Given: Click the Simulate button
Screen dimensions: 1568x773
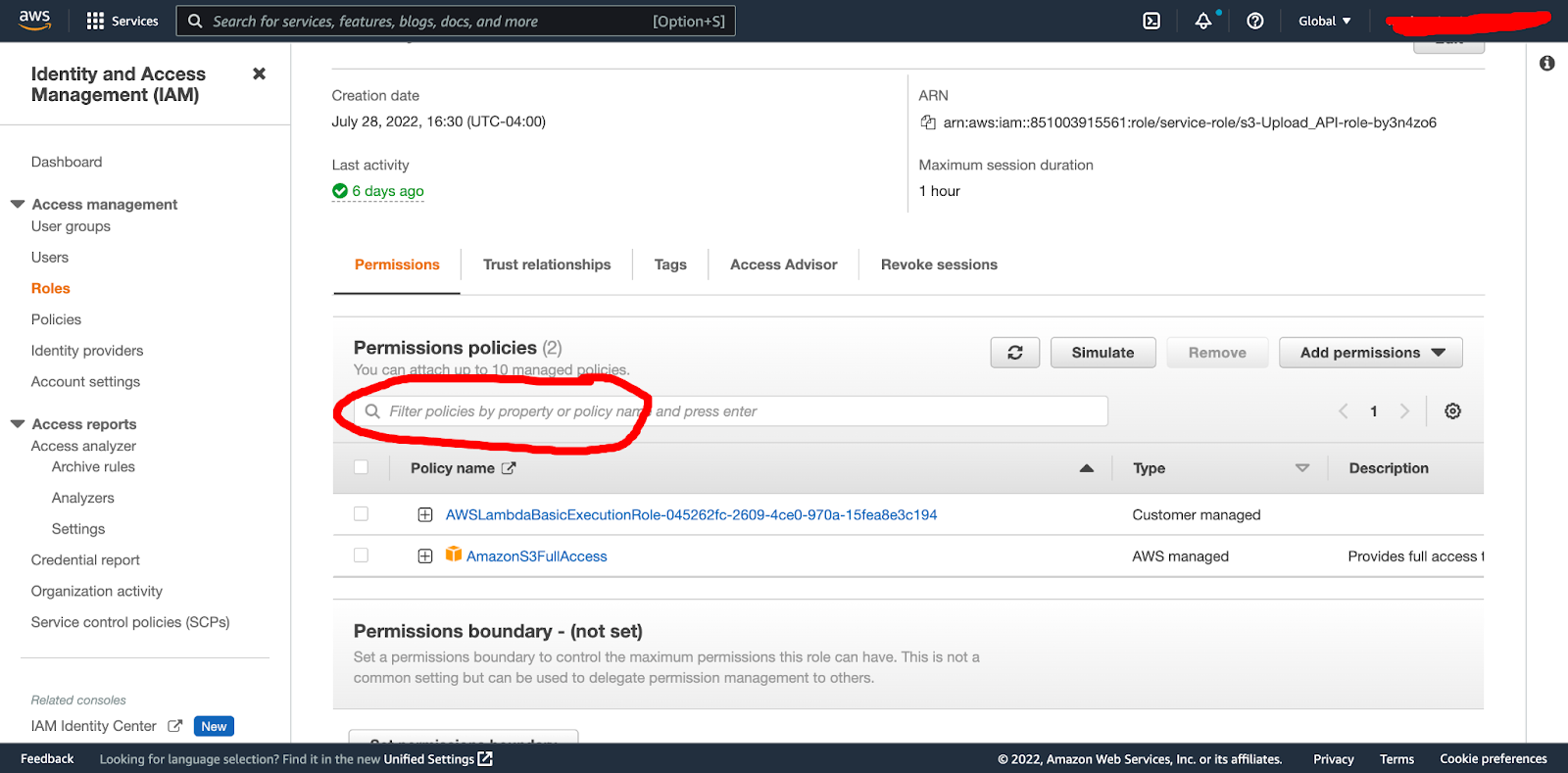Looking at the screenshot, I should pos(1102,353).
